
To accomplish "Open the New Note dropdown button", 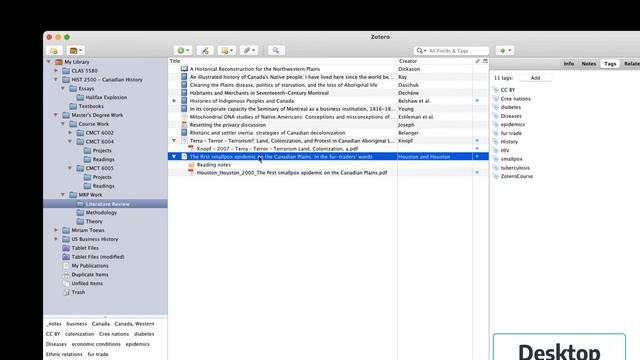I will pos(227,50).
